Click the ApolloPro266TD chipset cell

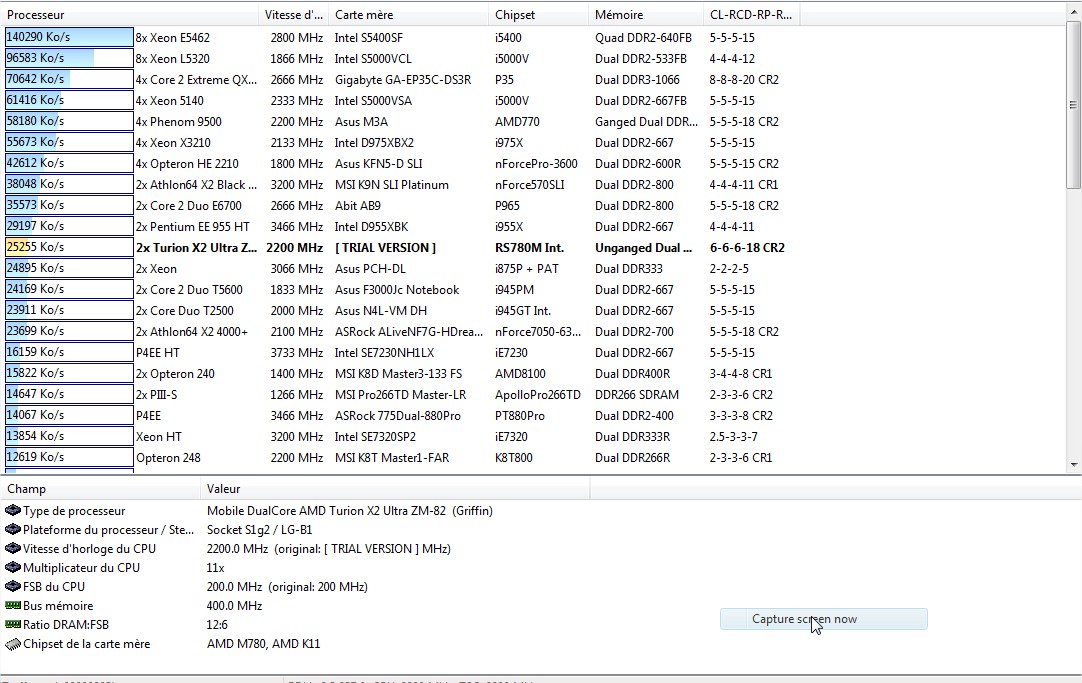pyautogui.click(x=538, y=395)
